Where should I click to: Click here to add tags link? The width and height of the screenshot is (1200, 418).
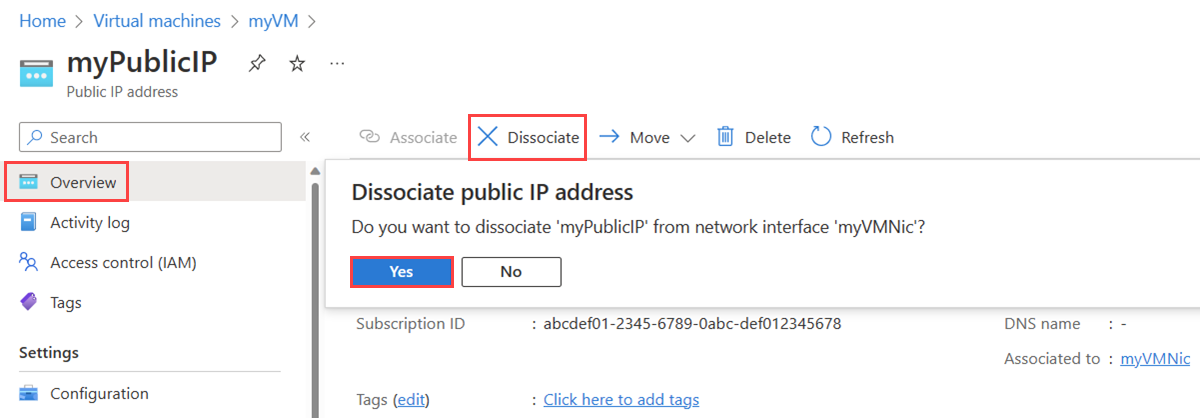pyautogui.click(x=621, y=399)
